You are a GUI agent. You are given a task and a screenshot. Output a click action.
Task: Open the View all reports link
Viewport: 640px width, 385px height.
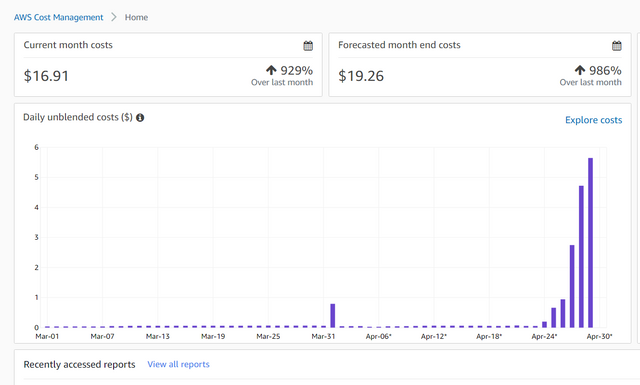tap(178, 364)
